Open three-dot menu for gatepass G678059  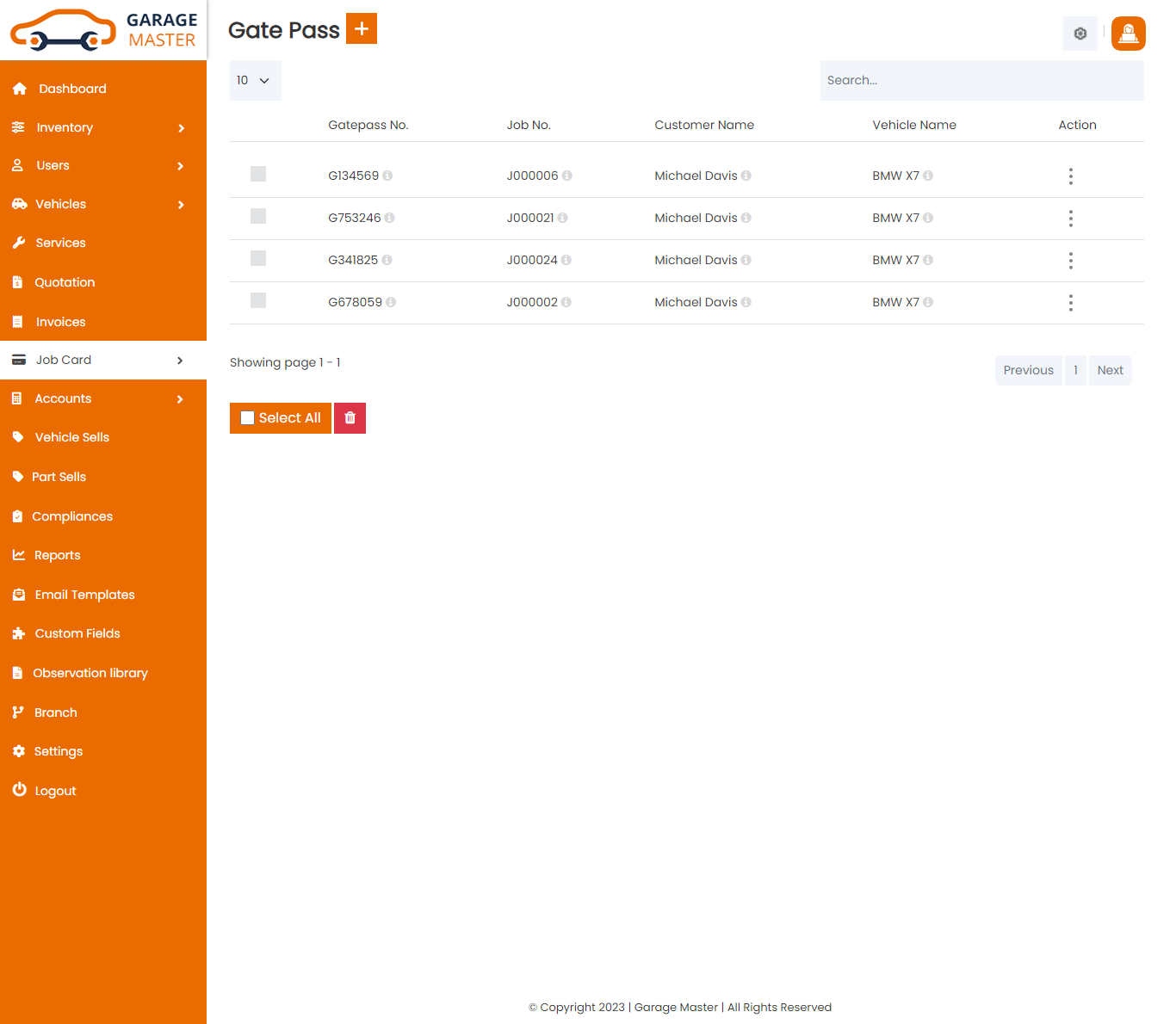click(x=1070, y=303)
